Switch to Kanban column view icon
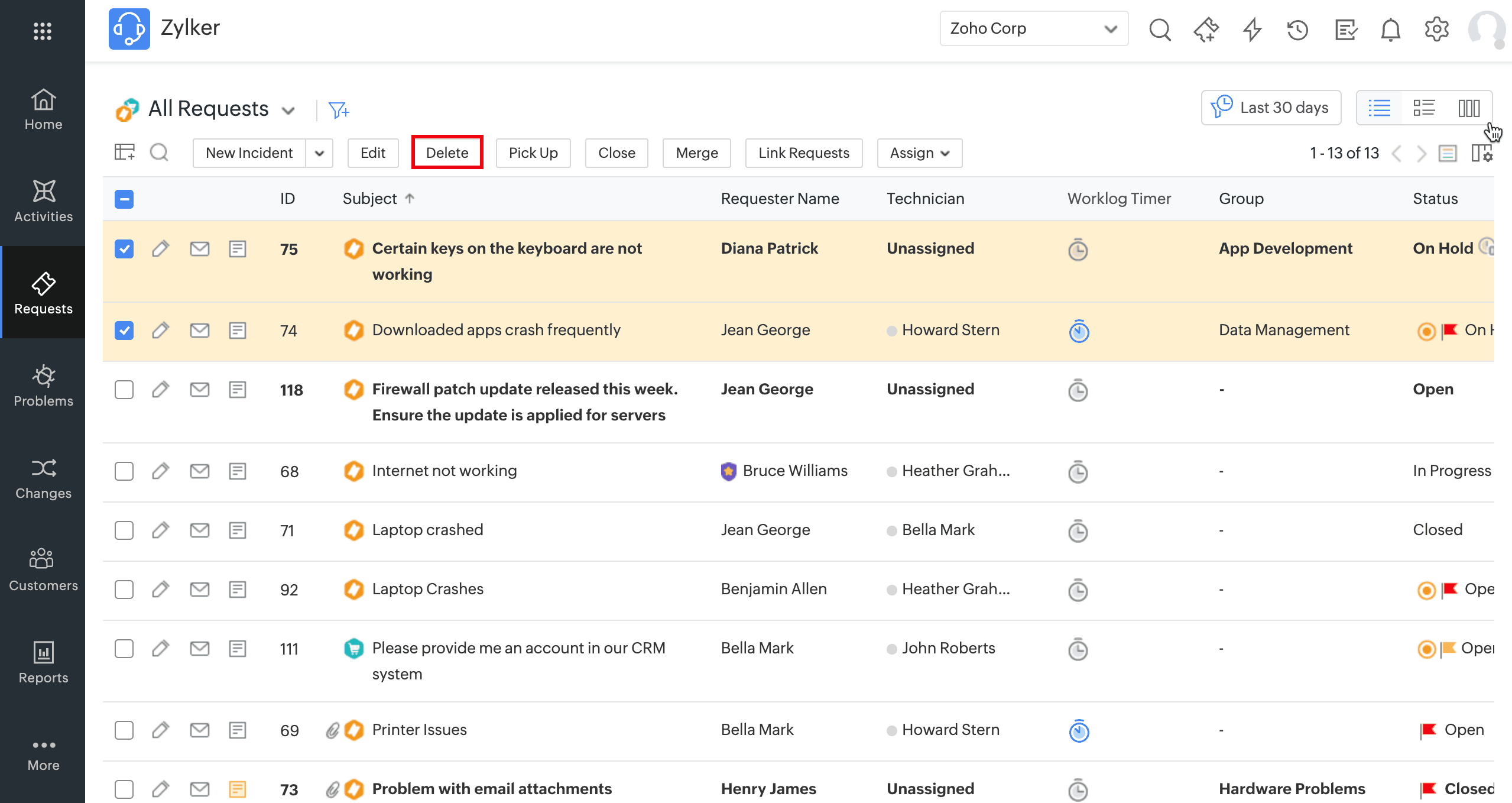1512x803 pixels. pos(1469,108)
